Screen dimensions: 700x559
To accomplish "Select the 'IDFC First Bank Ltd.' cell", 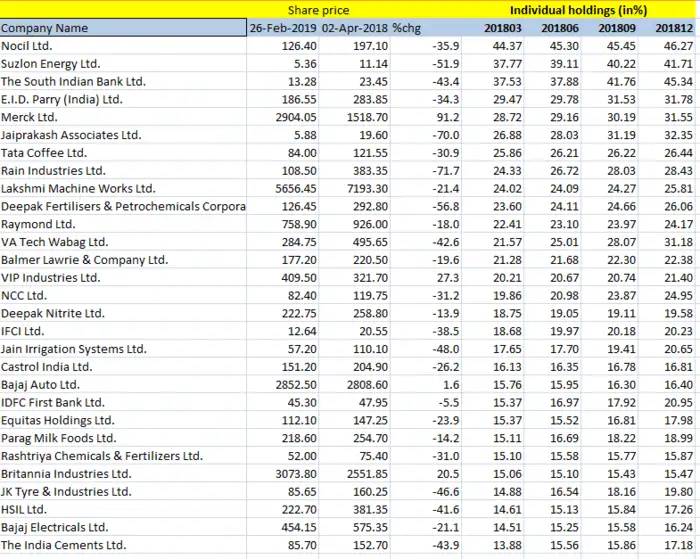I will (55, 402).
